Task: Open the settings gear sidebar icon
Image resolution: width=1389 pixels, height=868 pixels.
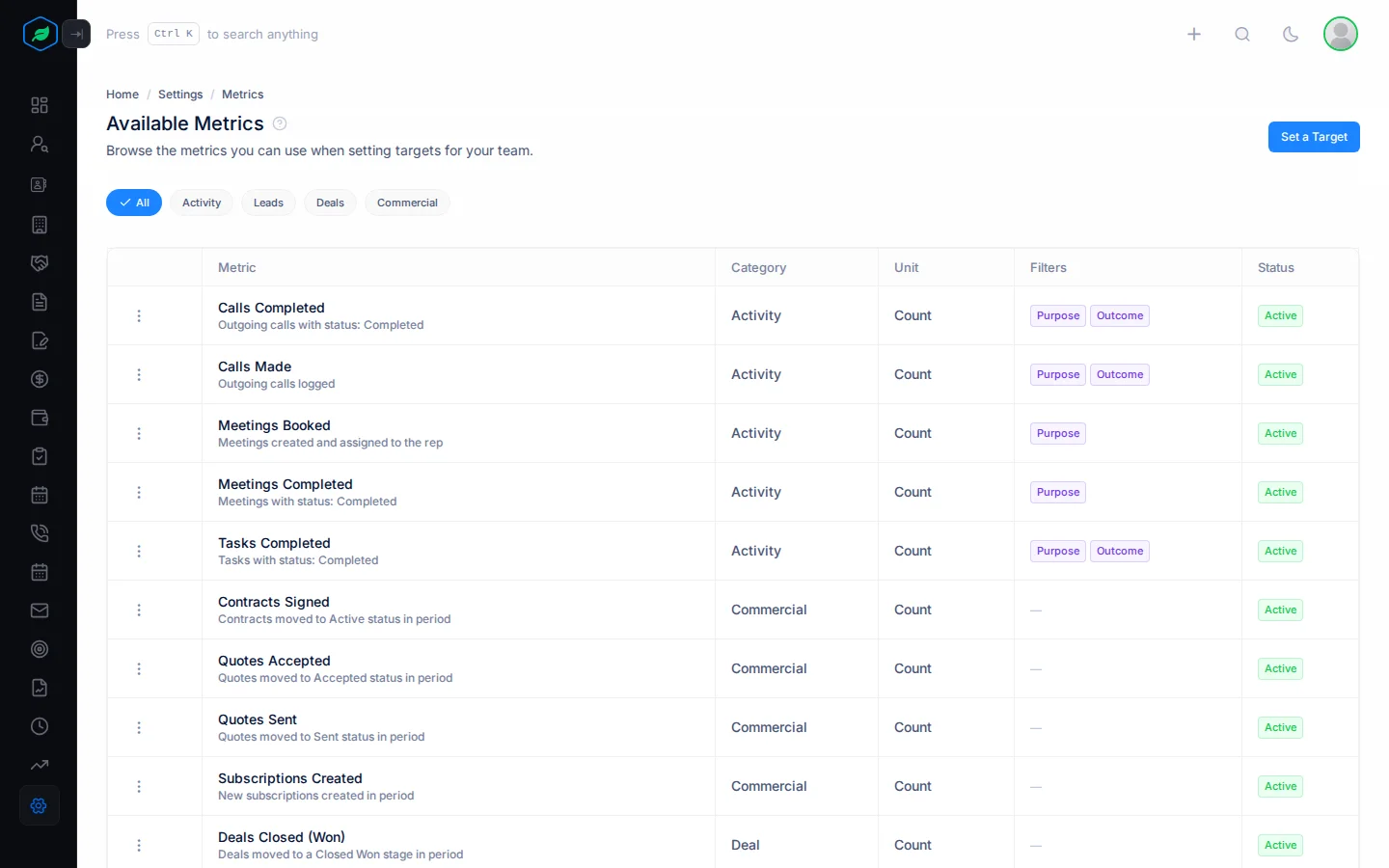Action: (40, 805)
